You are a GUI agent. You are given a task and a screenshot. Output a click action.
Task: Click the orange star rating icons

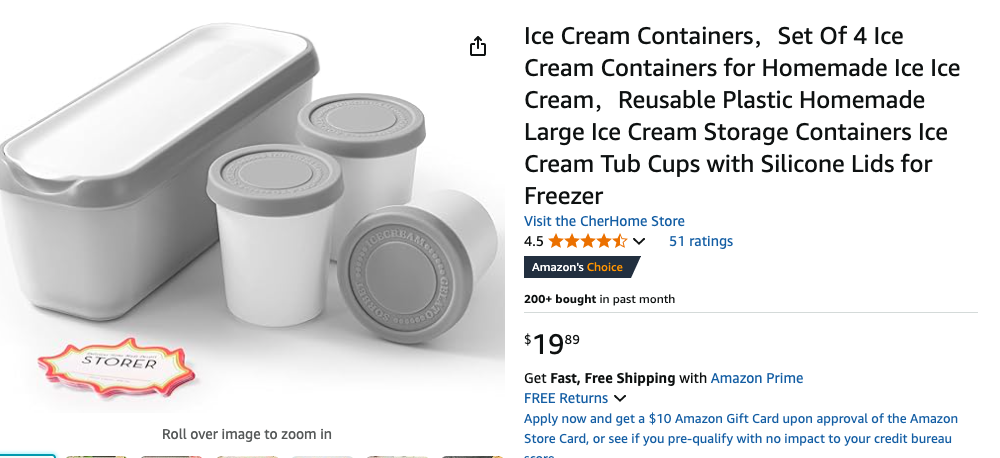[x=588, y=241]
